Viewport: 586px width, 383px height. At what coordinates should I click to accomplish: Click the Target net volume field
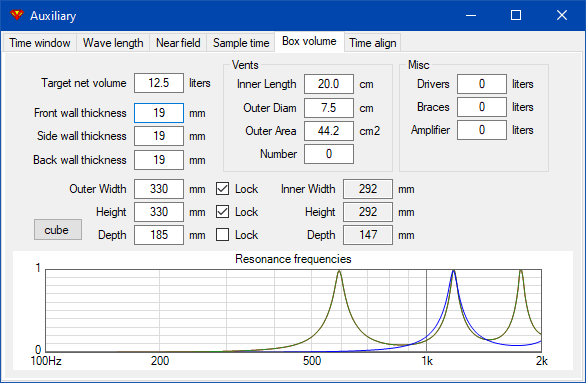coord(159,83)
